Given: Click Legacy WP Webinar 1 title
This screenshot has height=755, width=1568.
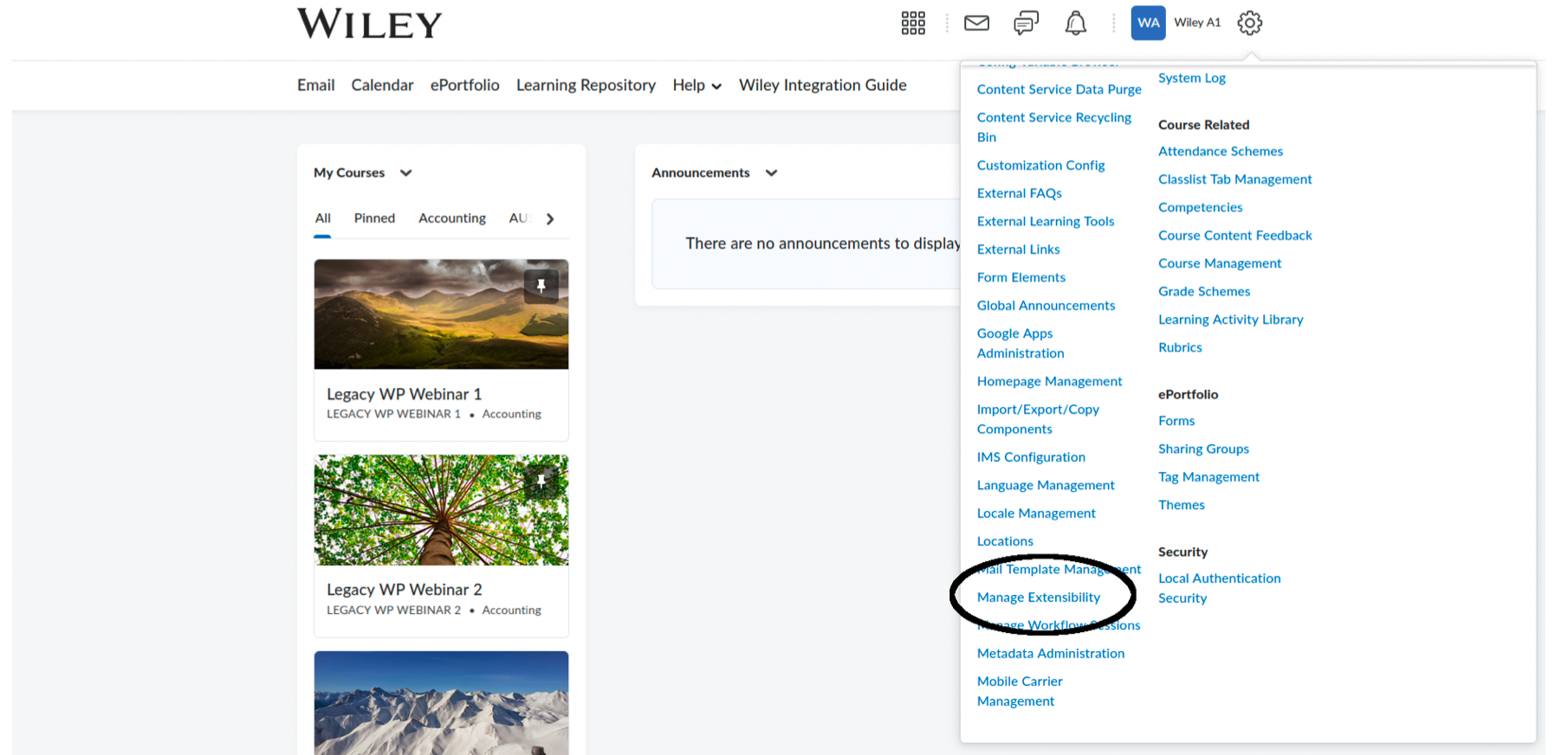Looking at the screenshot, I should coord(404,394).
